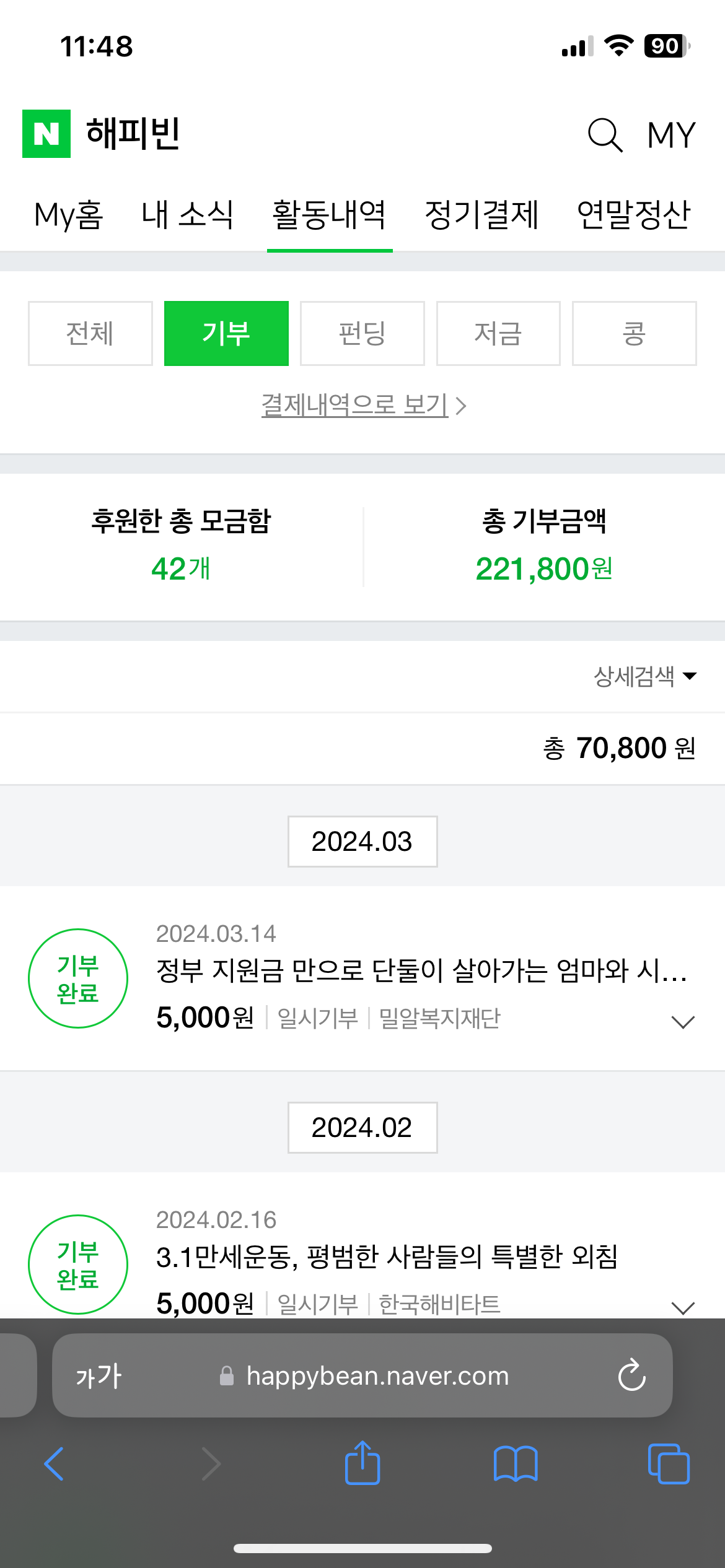725x1568 pixels.
Task: Tap the Safari back arrow
Action: point(55,1464)
